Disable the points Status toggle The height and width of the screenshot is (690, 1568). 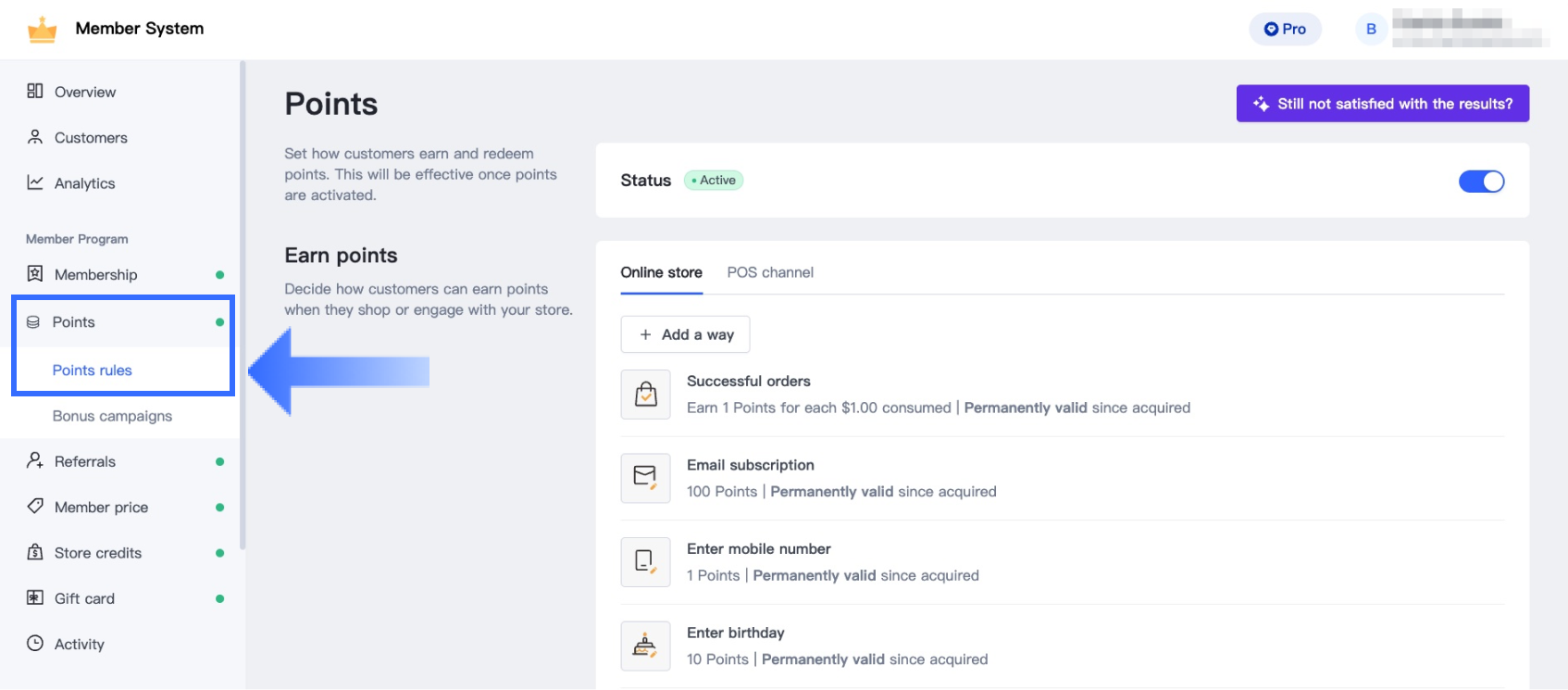click(1481, 182)
